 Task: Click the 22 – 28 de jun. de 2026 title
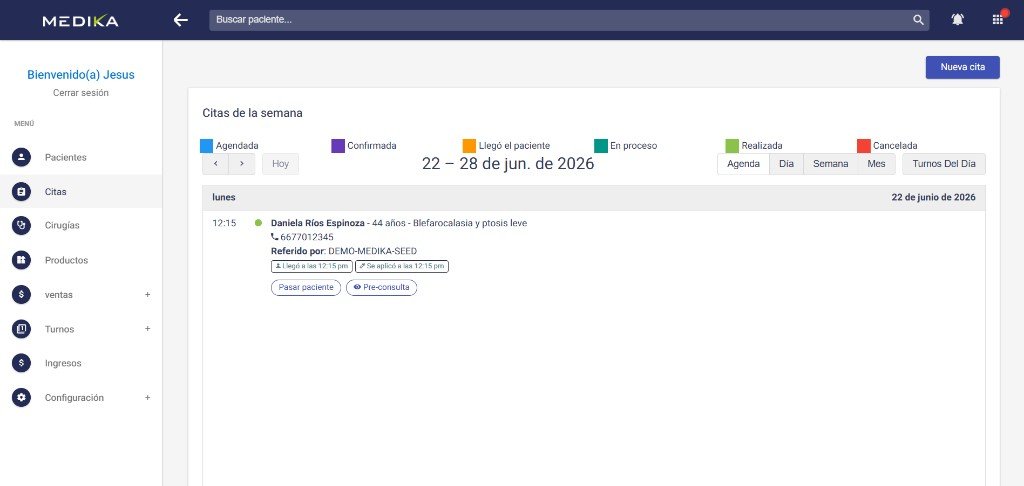(508, 164)
